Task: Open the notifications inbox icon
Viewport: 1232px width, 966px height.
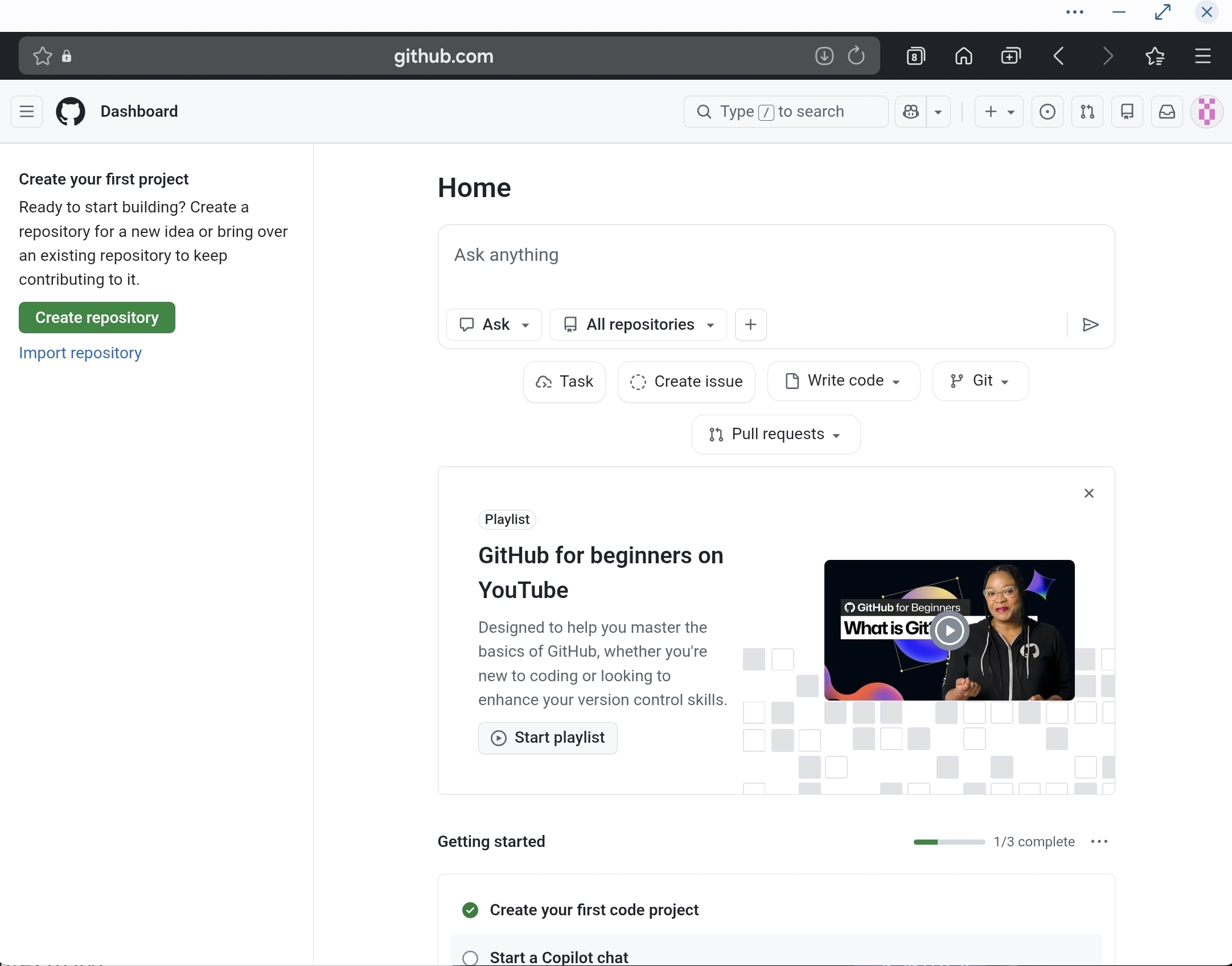Action: (1167, 112)
